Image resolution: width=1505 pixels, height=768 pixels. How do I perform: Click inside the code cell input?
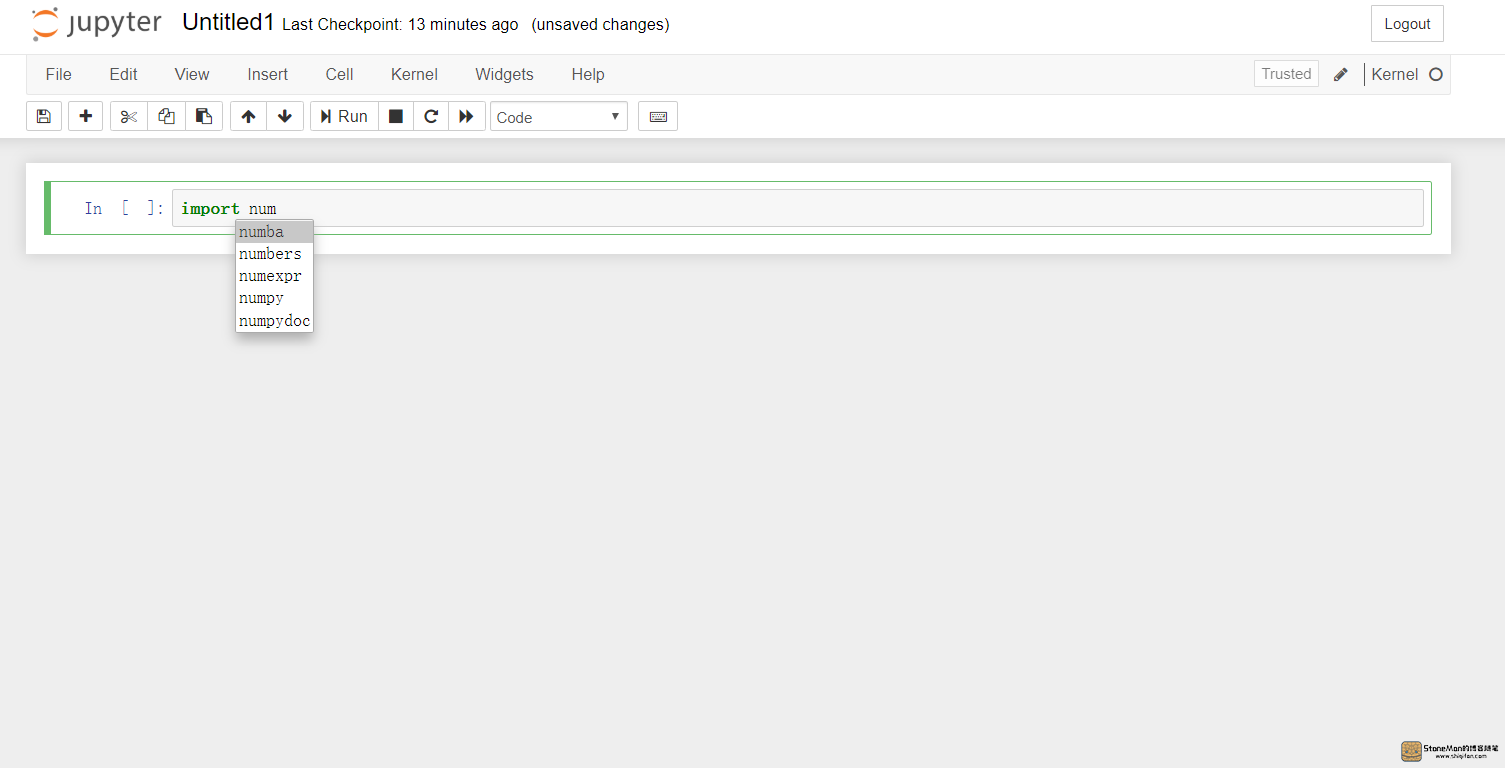coord(797,208)
